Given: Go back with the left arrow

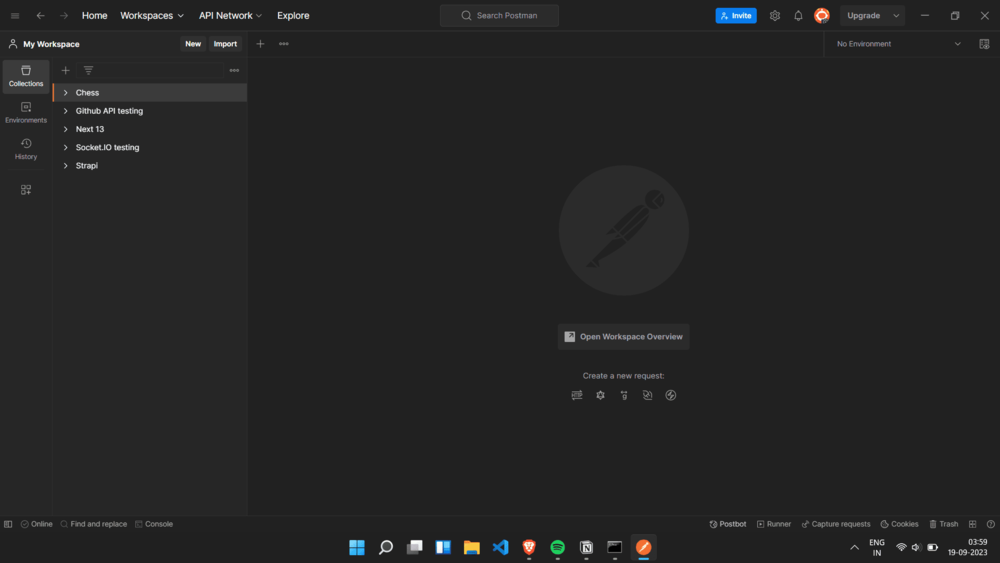Looking at the screenshot, I should point(40,16).
